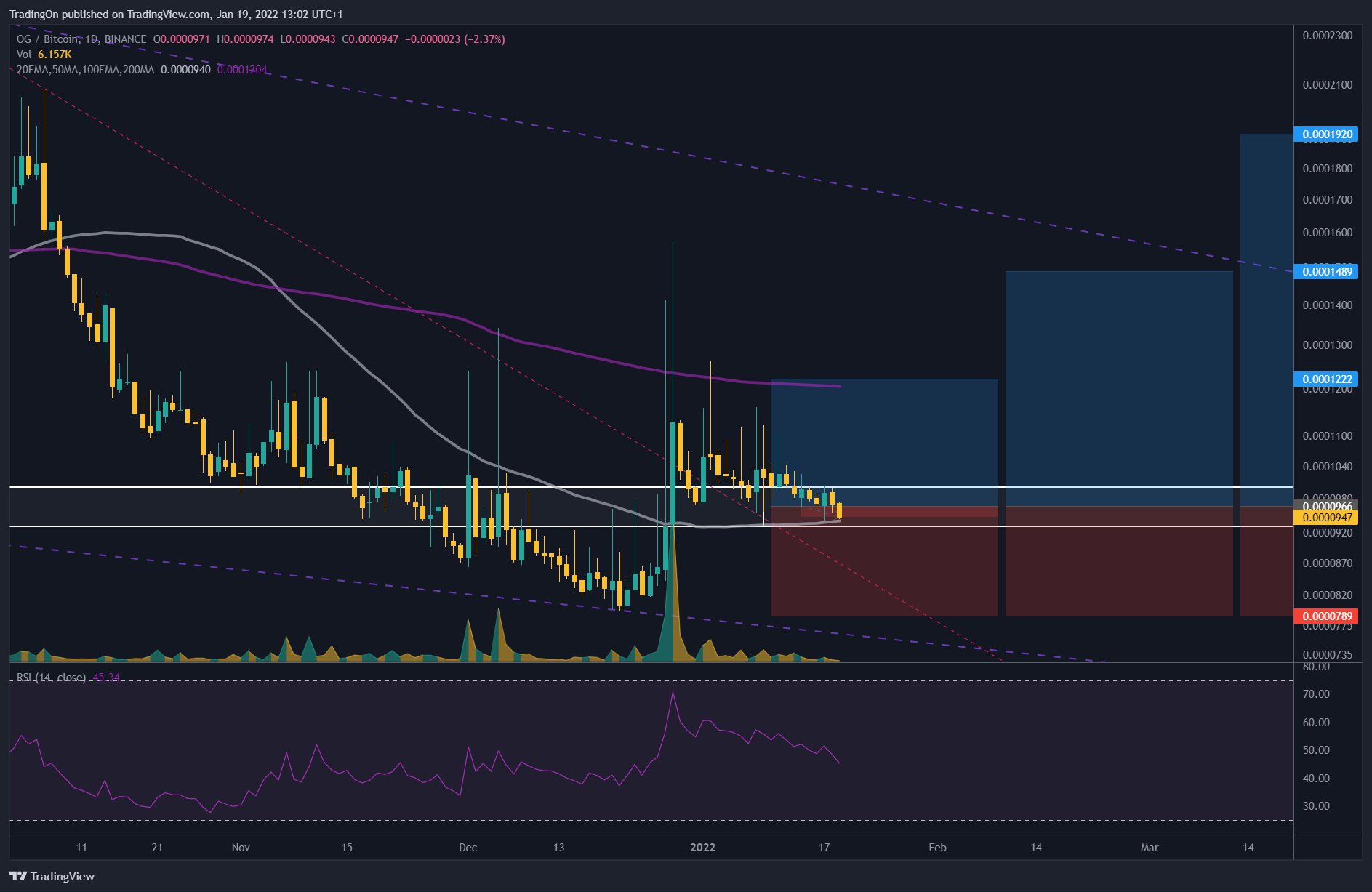
Task: Select the blue target zone topping at 0.0001489
Action: click(1119, 389)
